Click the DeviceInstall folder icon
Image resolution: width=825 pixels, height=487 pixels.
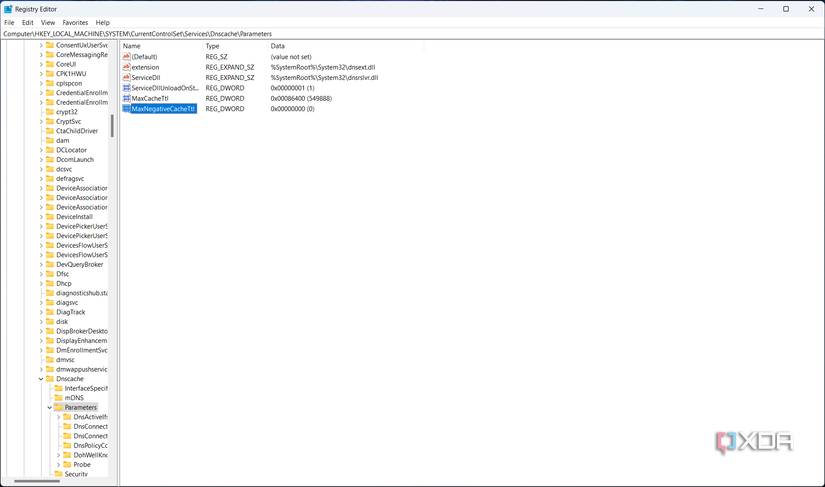pos(50,217)
